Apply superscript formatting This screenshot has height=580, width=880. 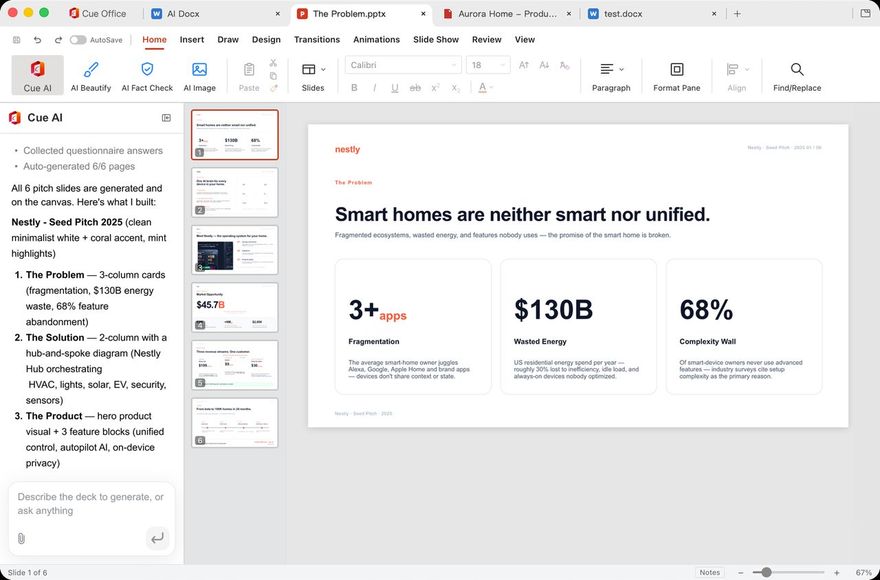coord(435,88)
